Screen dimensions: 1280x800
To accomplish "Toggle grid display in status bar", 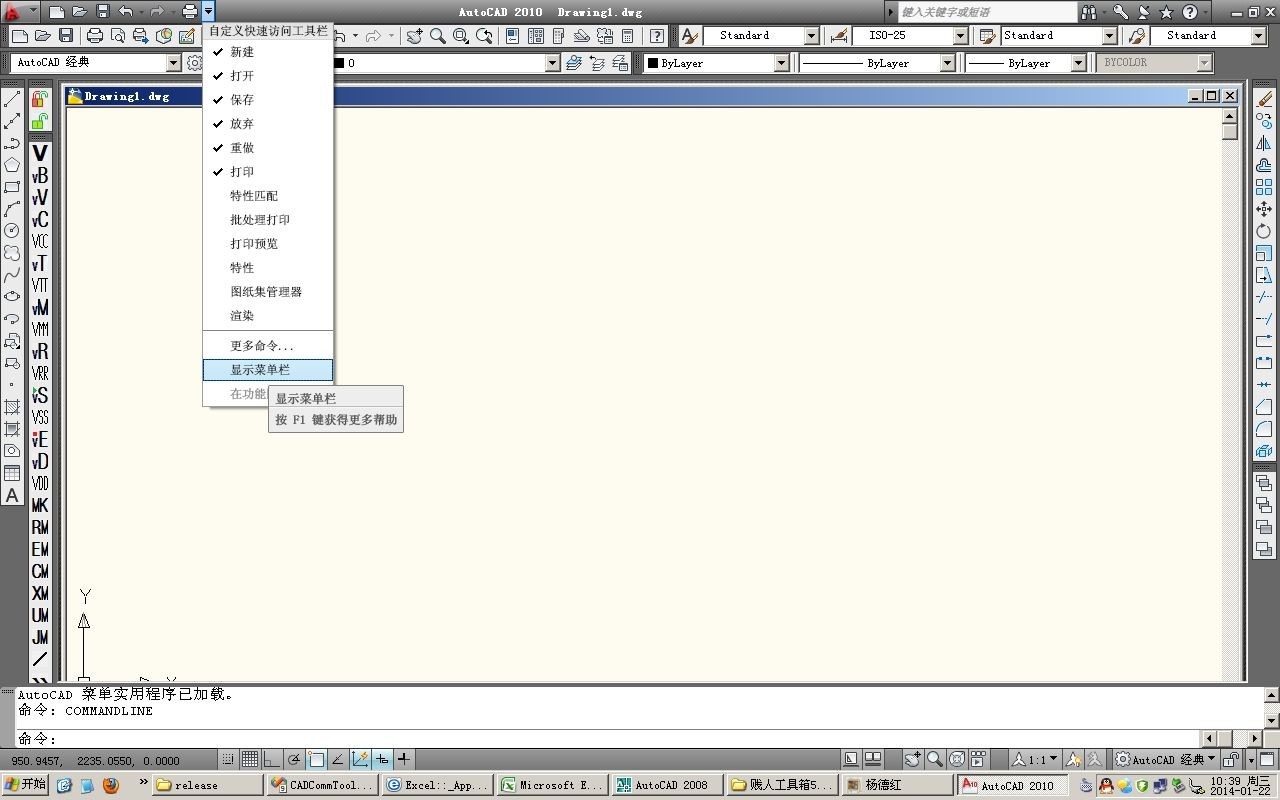I will pyautogui.click(x=250, y=760).
